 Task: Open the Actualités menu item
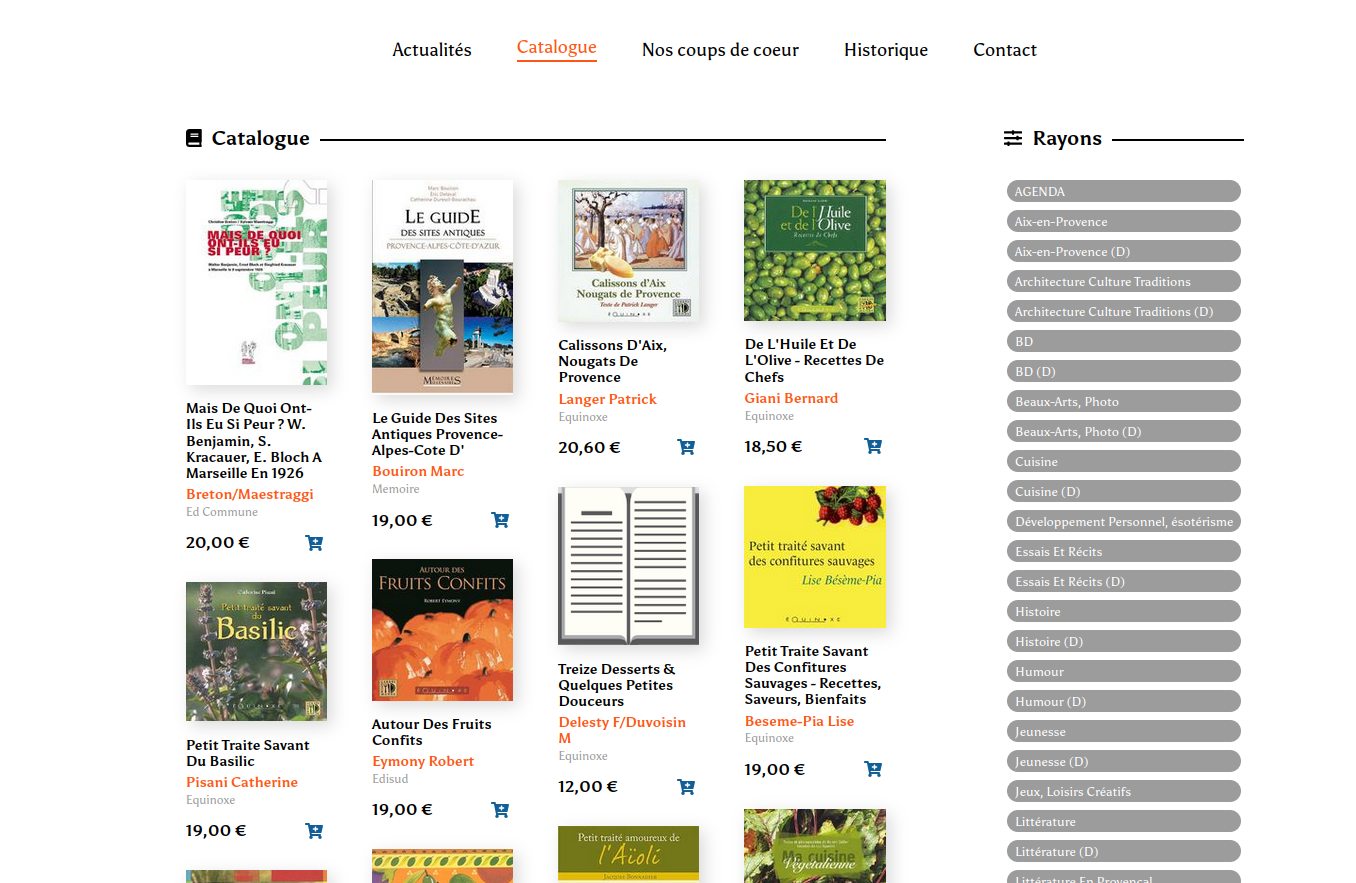[x=432, y=50]
